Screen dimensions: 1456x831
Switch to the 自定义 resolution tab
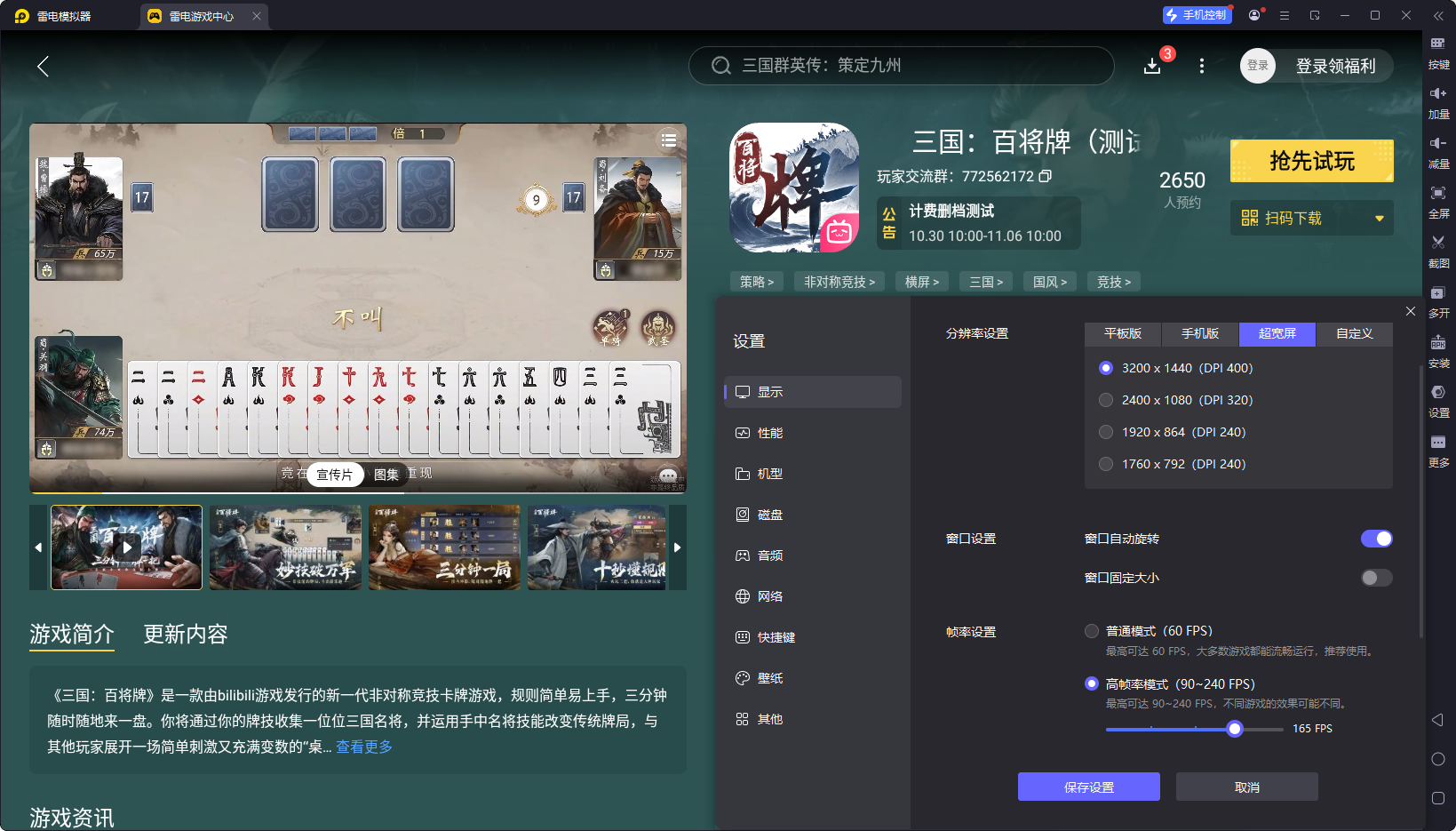tap(1355, 334)
